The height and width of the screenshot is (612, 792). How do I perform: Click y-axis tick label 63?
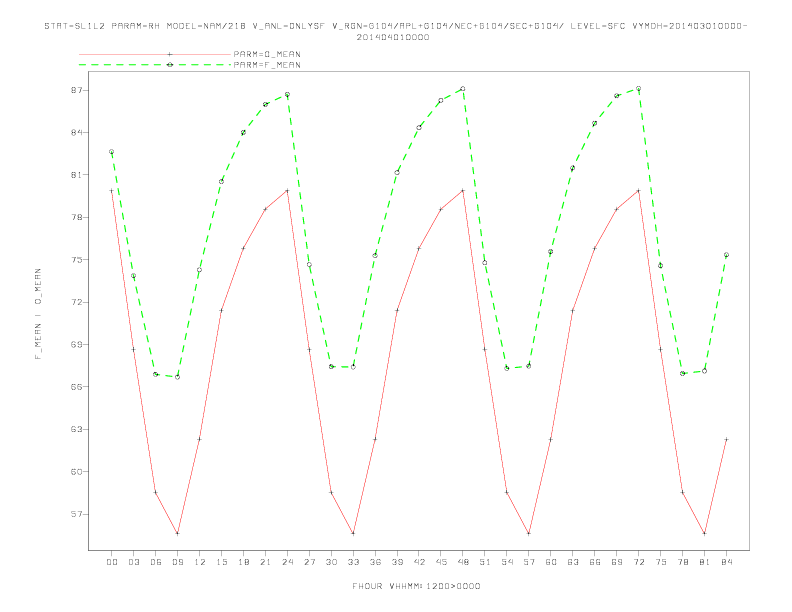coord(77,429)
